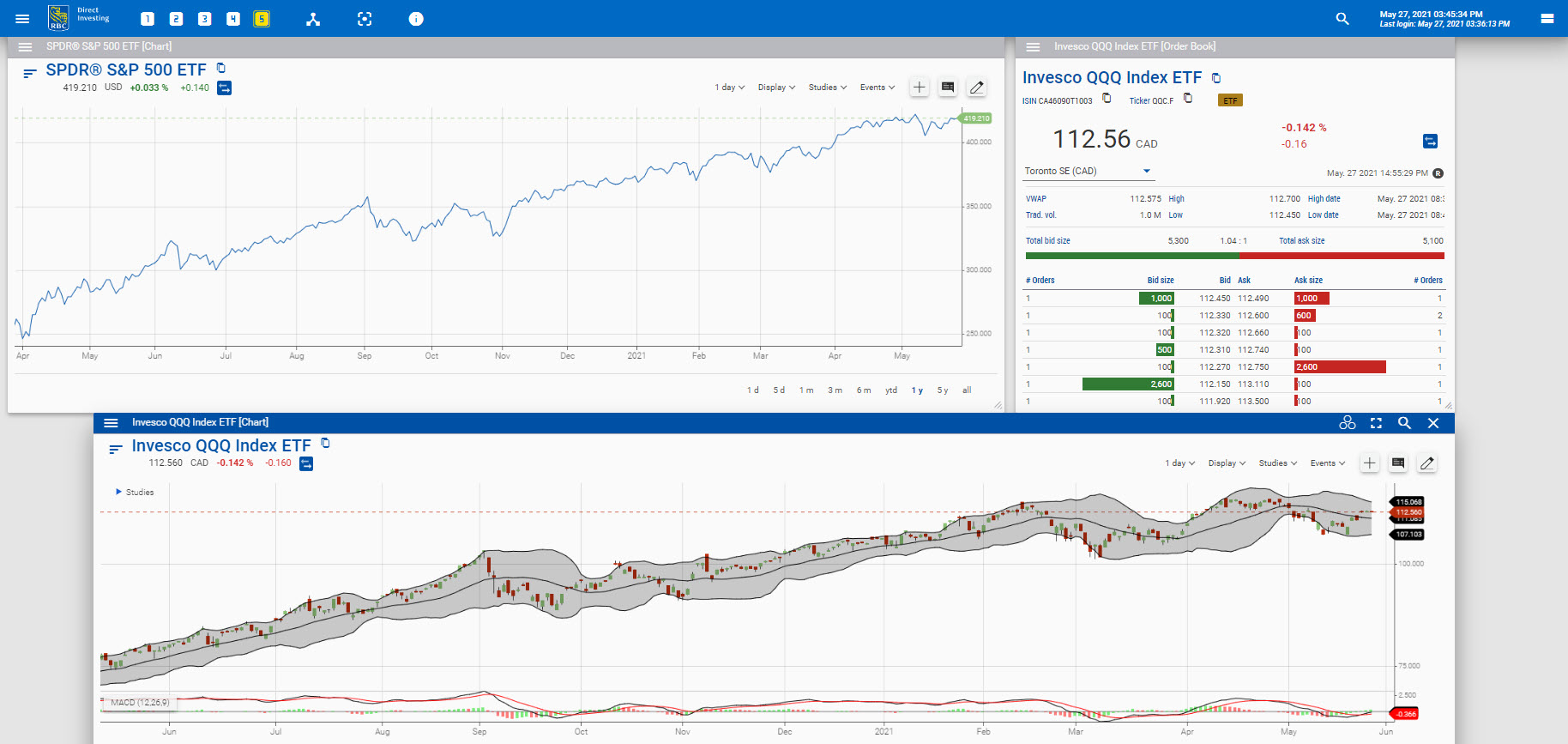Copy ISIN CA46090T1003 icon
This screenshot has height=744, width=1568.
(x=1107, y=98)
